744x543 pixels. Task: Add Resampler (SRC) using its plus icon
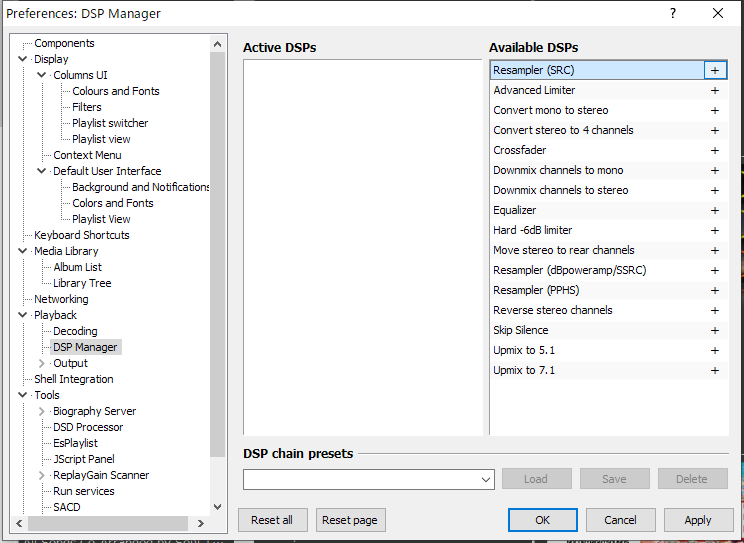point(714,70)
